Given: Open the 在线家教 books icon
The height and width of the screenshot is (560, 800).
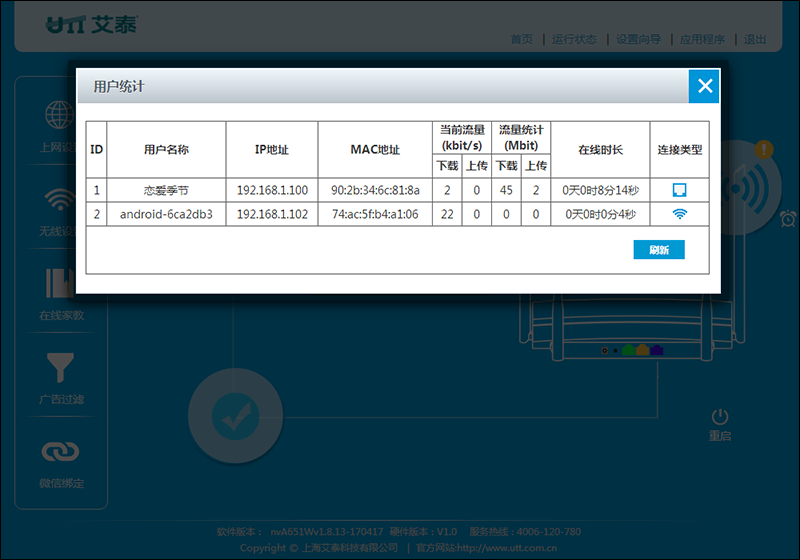Looking at the screenshot, I should pos(60,283).
